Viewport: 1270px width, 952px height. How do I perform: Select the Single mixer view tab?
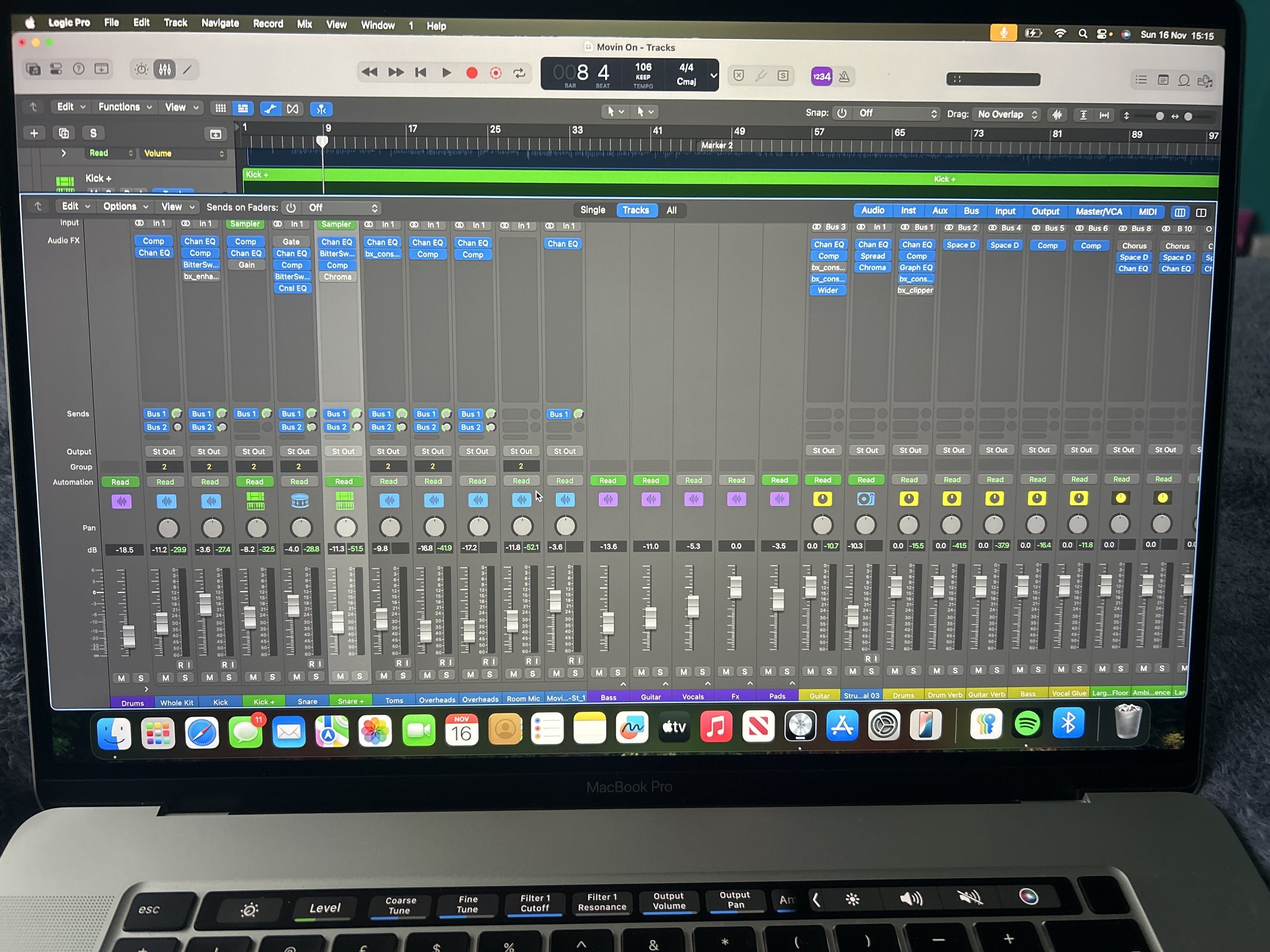point(592,210)
